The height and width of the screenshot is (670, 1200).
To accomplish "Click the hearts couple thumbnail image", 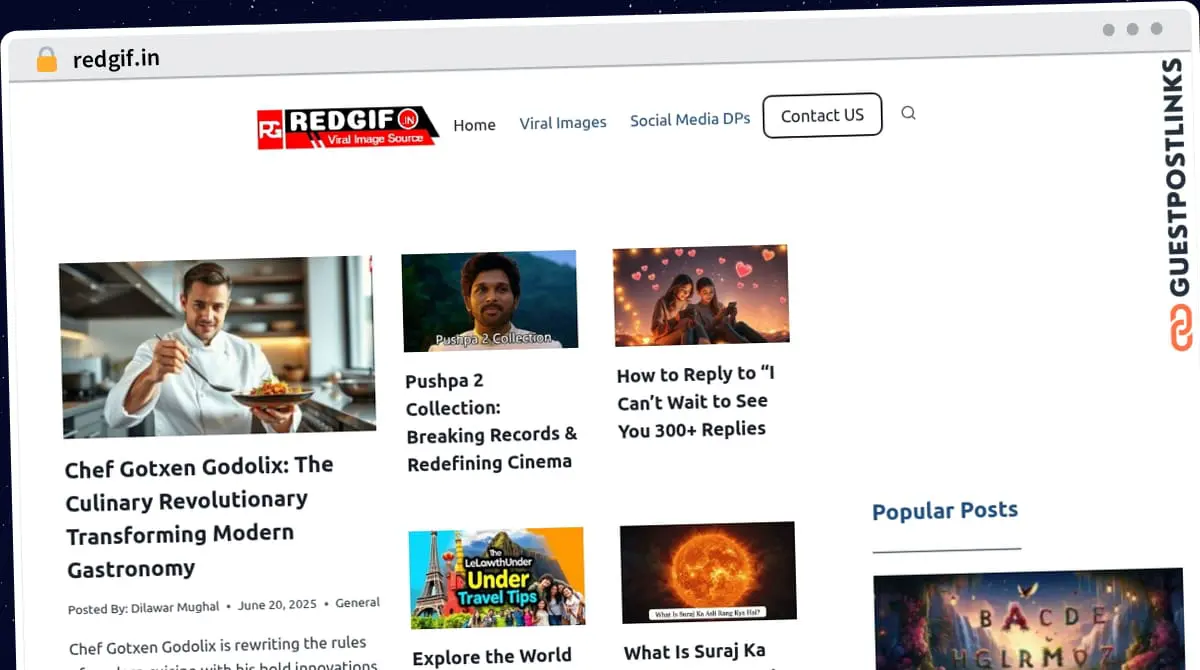I will pyautogui.click(x=700, y=294).
